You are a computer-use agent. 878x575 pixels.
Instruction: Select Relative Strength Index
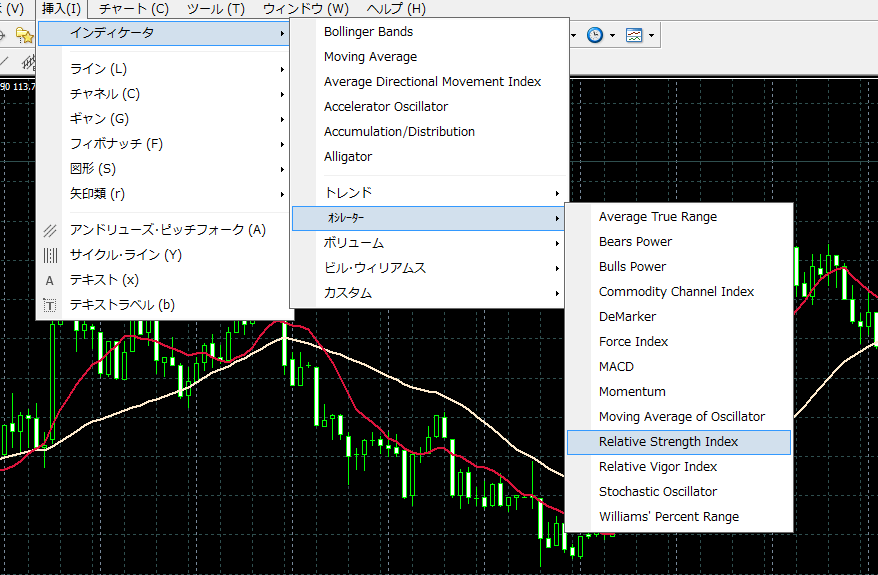coord(679,442)
